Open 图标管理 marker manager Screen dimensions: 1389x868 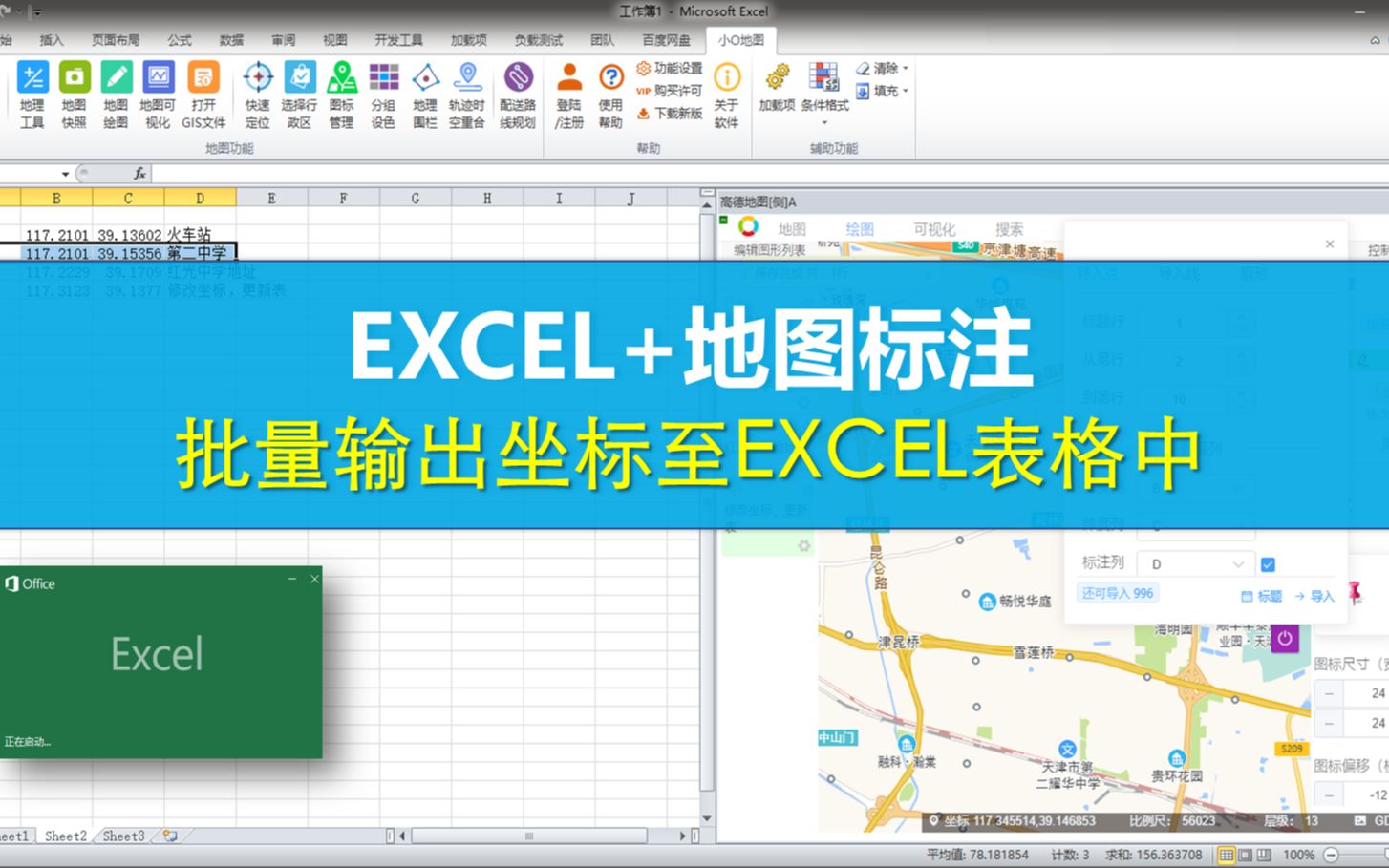[341, 95]
